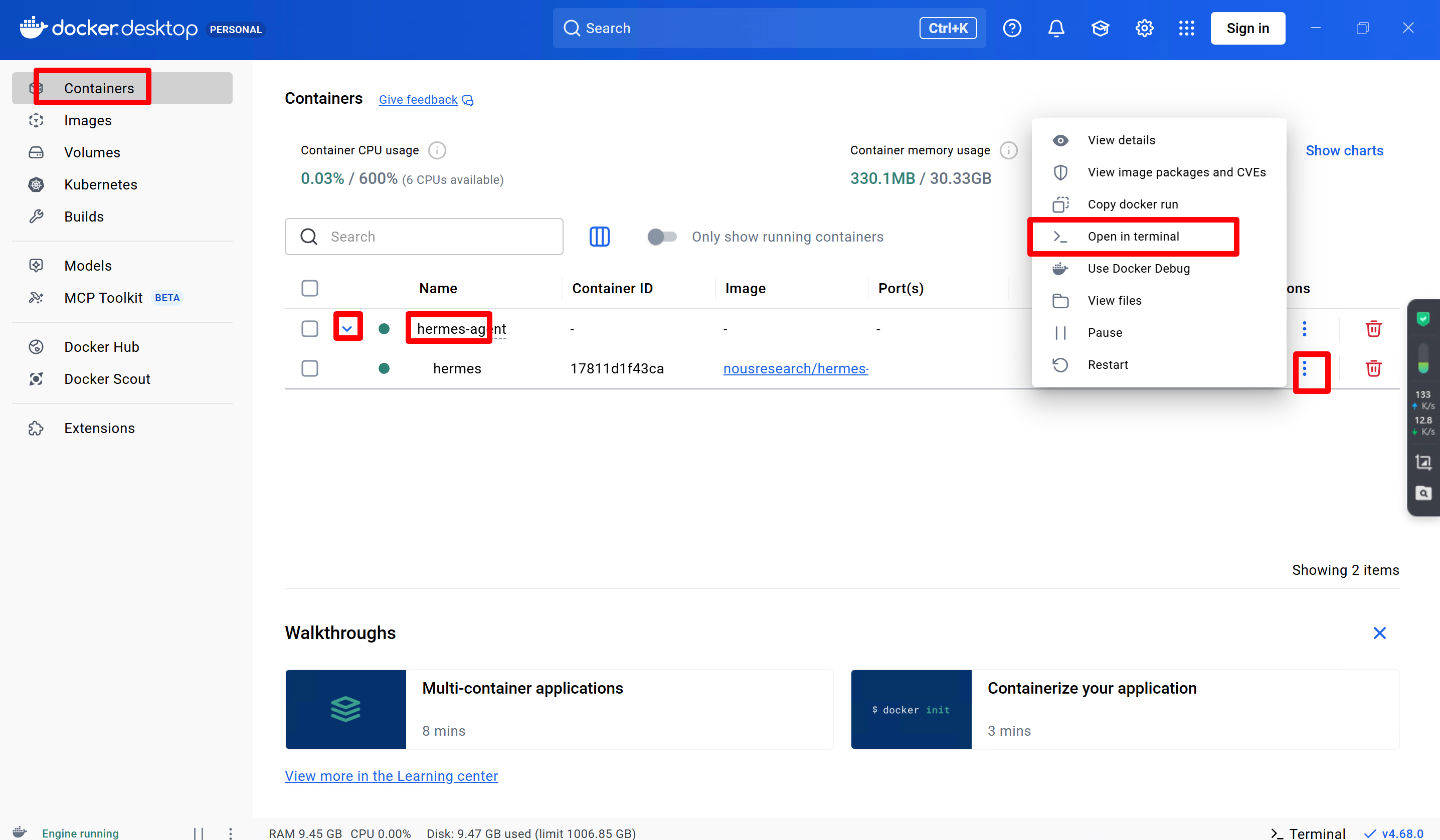The width and height of the screenshot is (1440, 840).
Task: Open settings gear icon in header
Action: [x=1144, y=28]
